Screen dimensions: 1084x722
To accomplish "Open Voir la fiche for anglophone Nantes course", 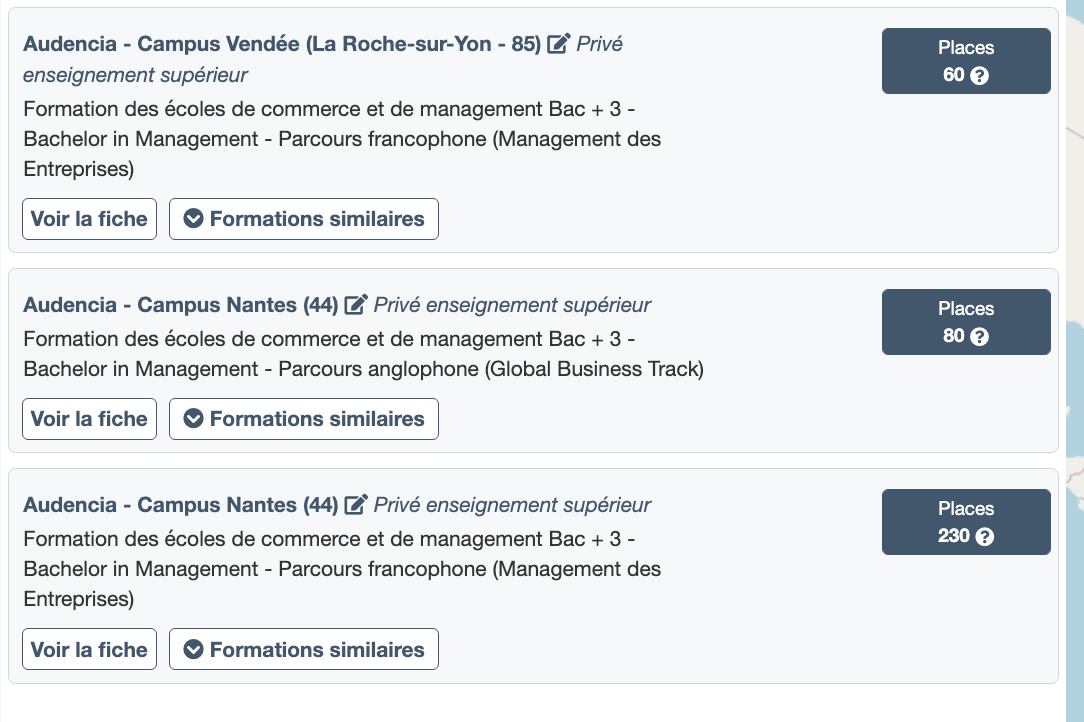I will coord(89,419).
